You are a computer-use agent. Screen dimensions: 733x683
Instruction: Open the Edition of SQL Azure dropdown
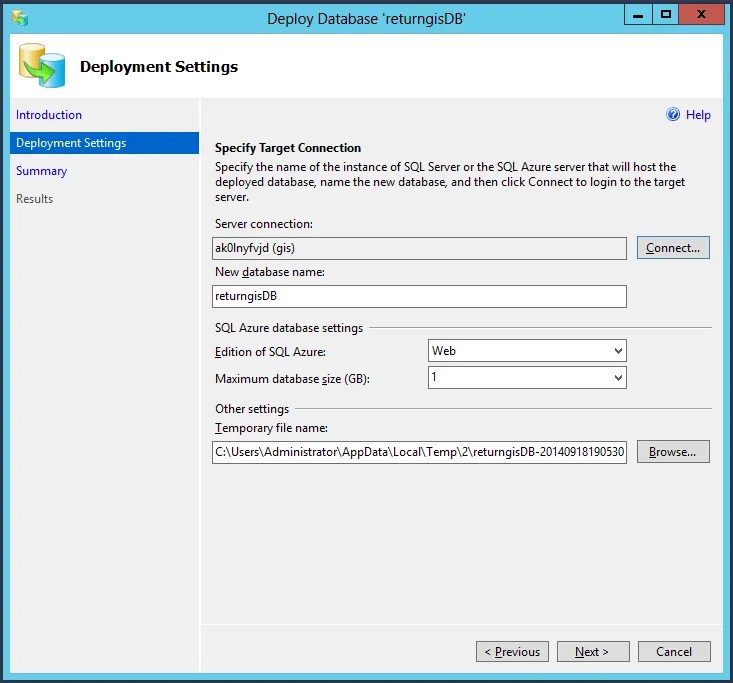(x=527, y=351)
